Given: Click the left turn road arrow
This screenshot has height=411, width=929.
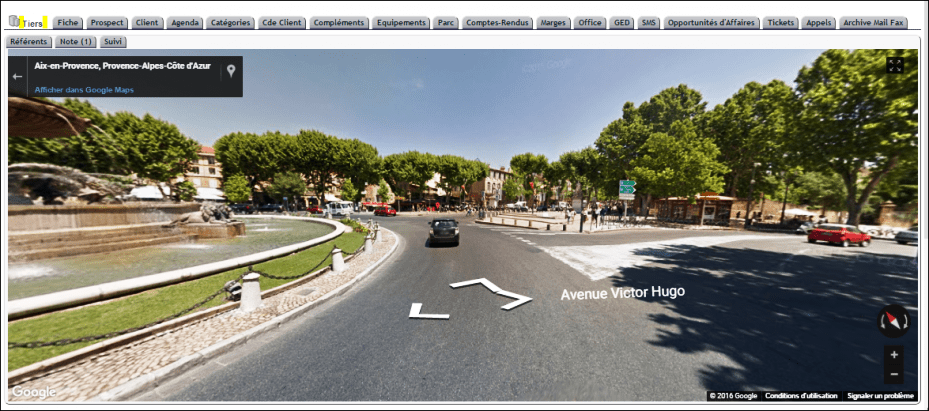Looking at the screenshot, I should coord(428,312).
